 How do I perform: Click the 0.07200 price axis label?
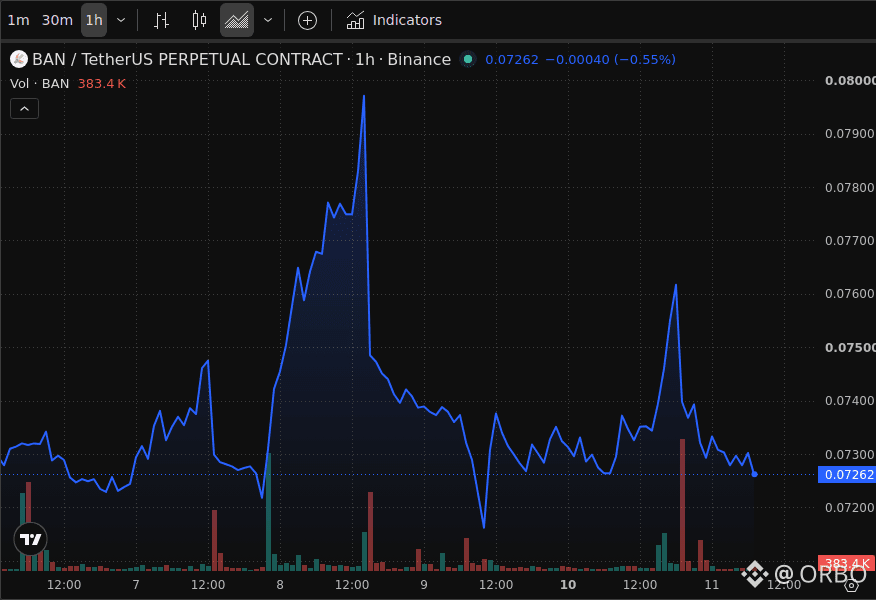pyautogui.click(x=849, y=508)
